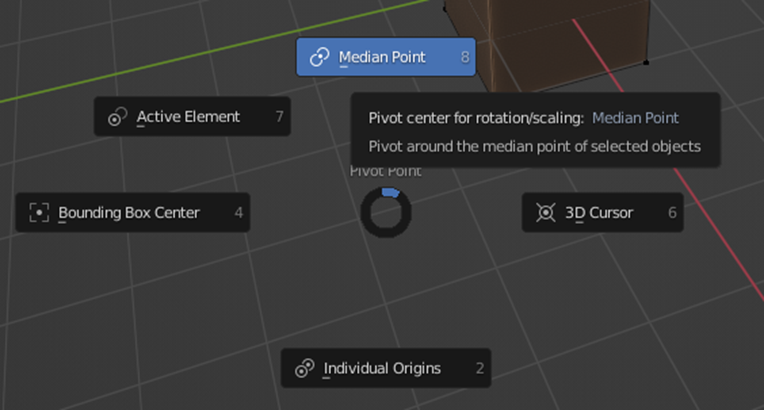Choose 3D Cursor pivot option

pyautogui.click(x=603, y=213)
